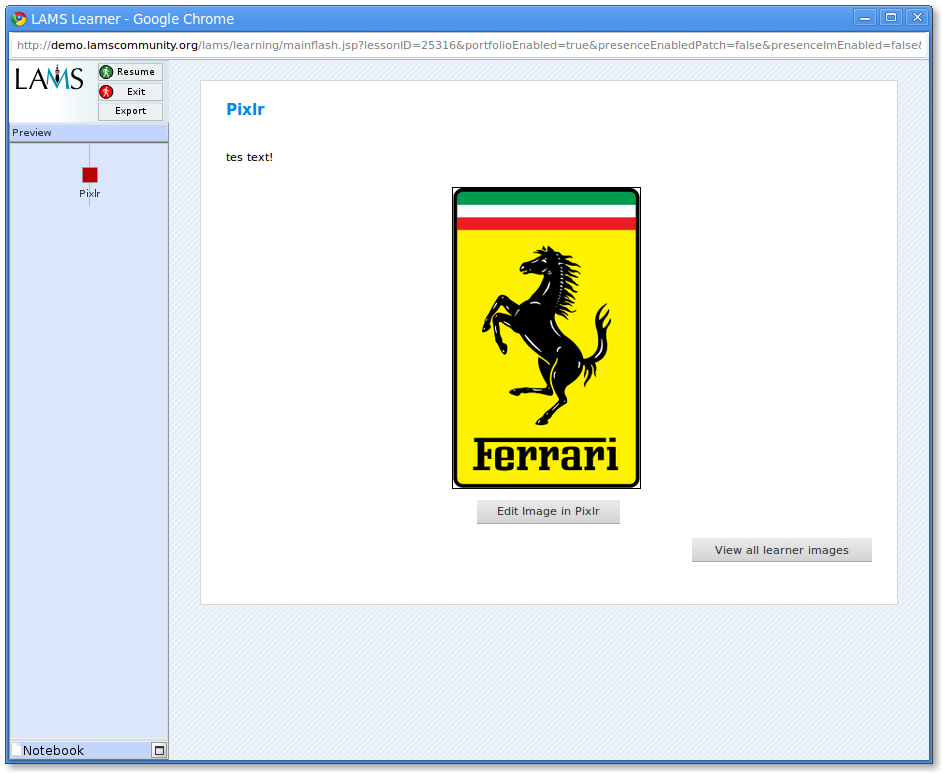Click the Notebook page icon
Image resolution: width=942 pixels, height=773 pixels.
pos(16,750)
